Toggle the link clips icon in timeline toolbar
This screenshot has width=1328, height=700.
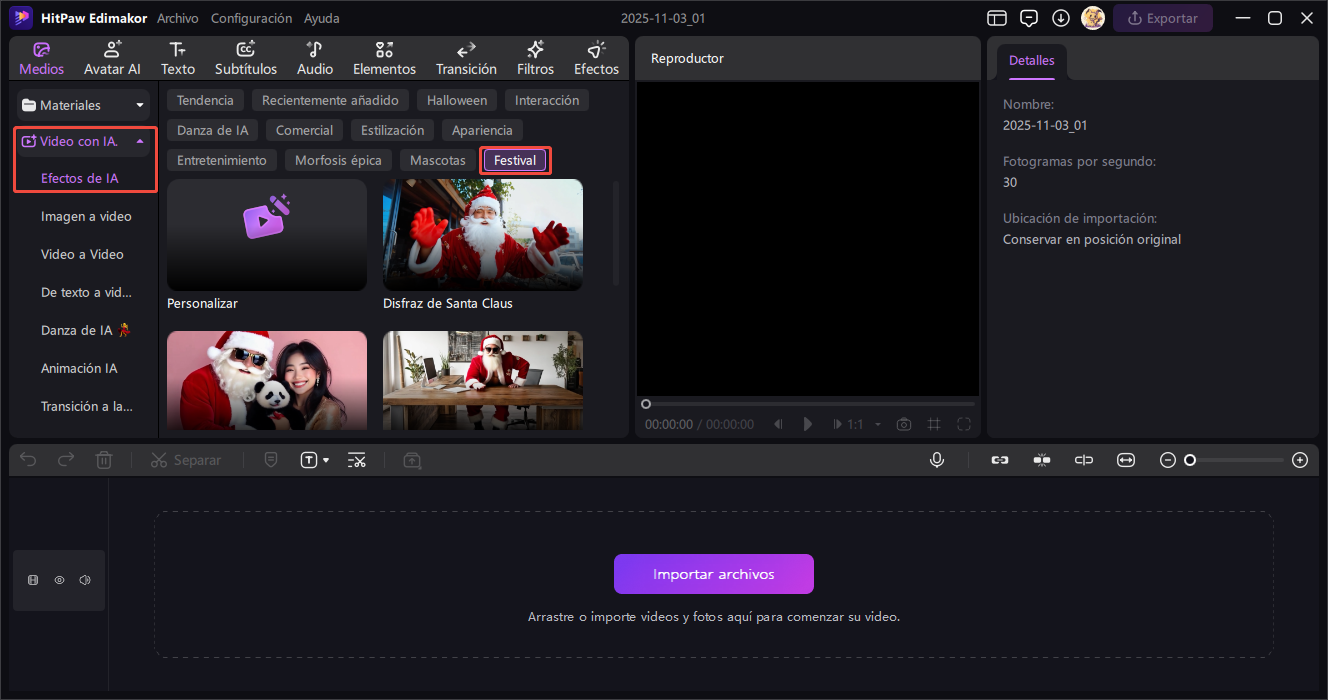click(999, 460)
